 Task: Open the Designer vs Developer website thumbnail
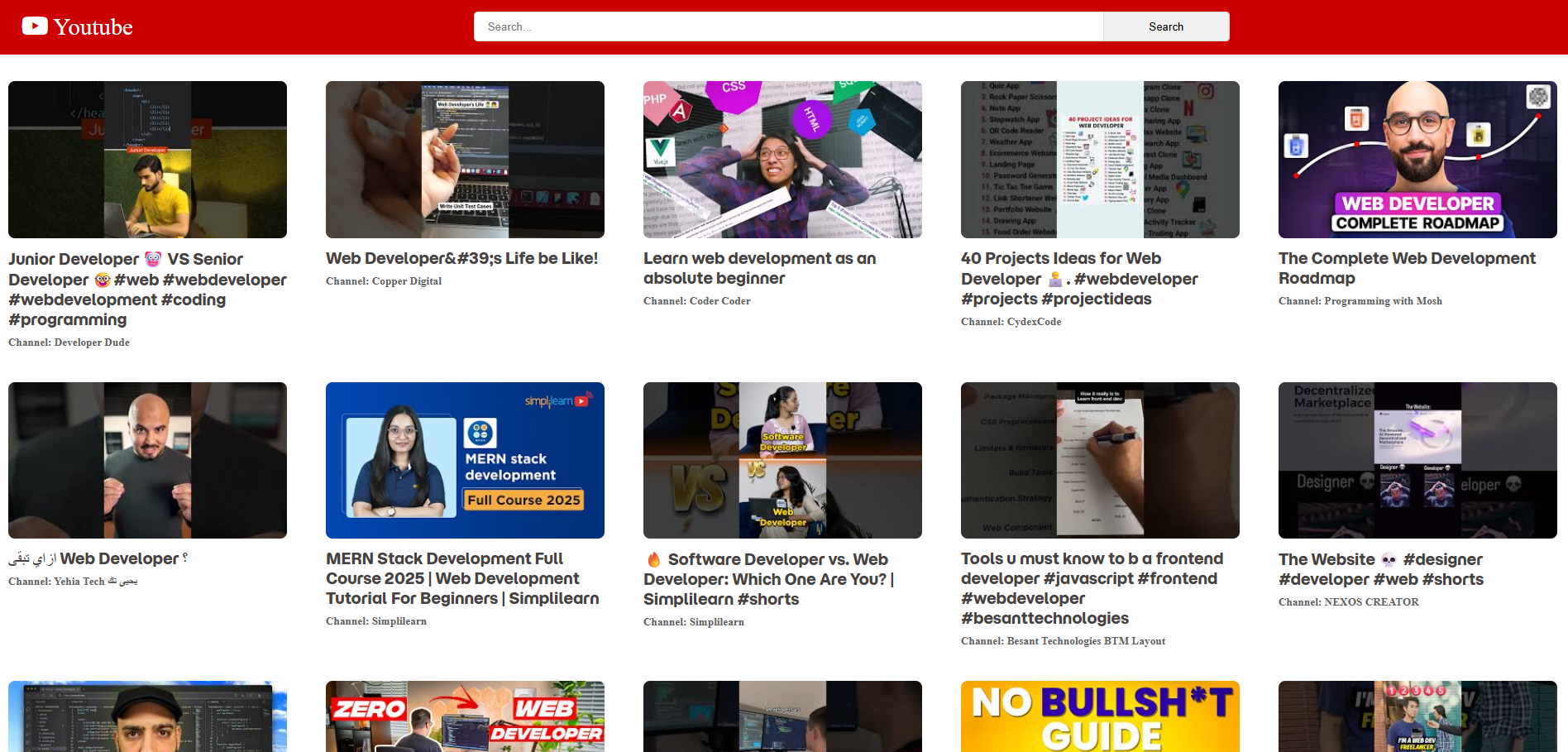click(1417, 460)
